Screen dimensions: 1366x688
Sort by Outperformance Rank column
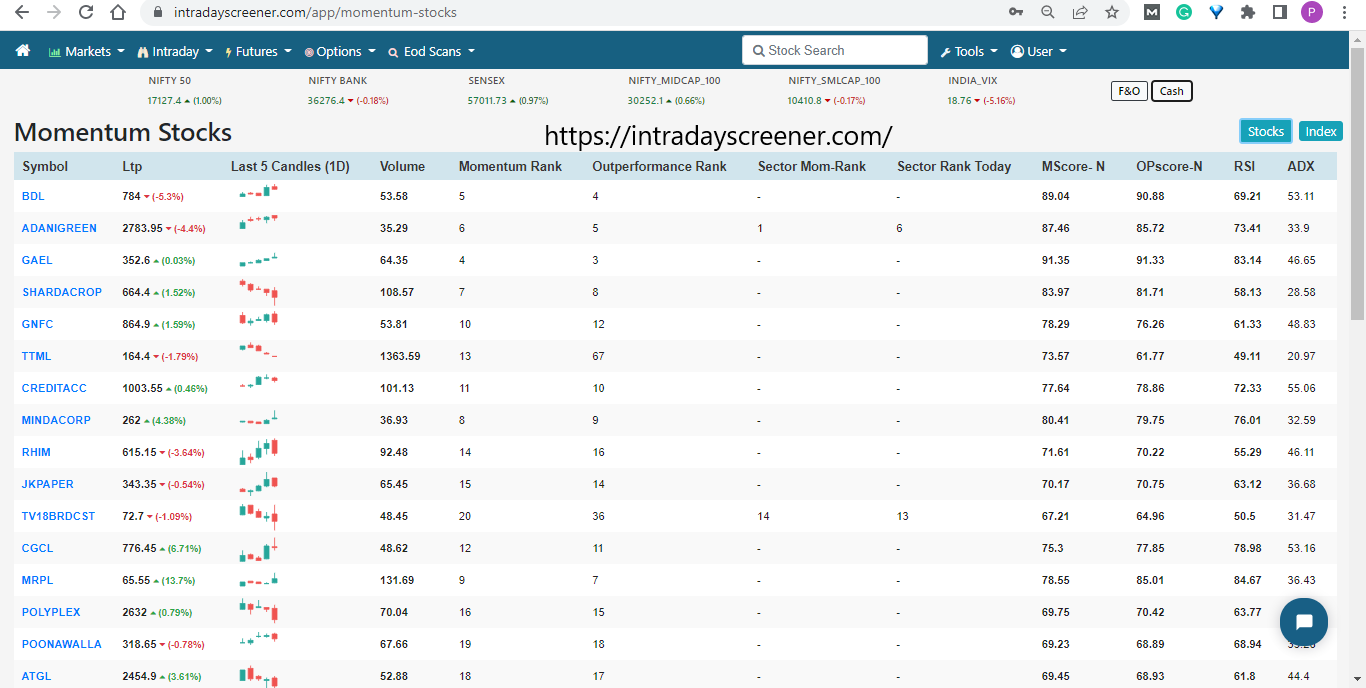coord(659,167)
